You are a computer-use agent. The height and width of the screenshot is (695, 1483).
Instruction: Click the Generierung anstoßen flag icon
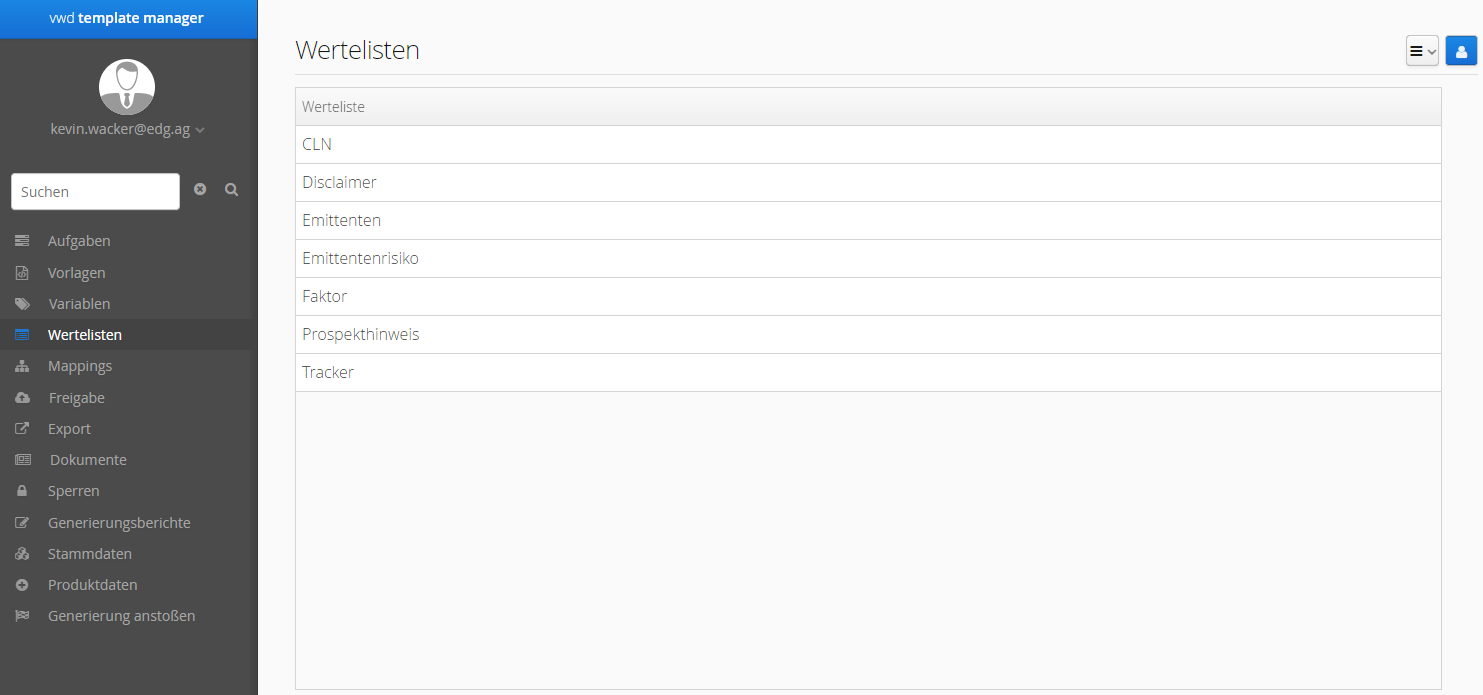click(x=22, y=616)
